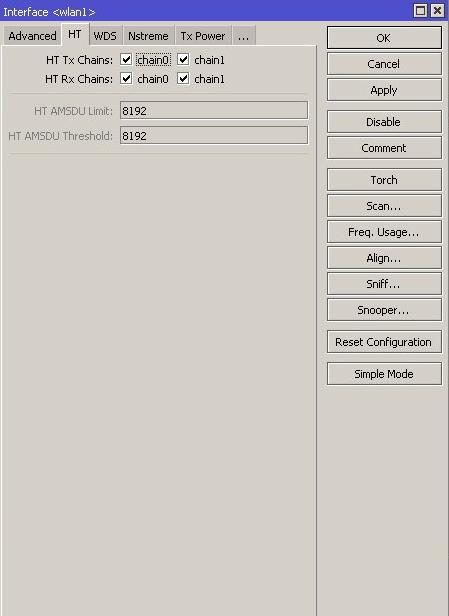The height and width of the screenshot is (616, 449).
Task: Maximize the Interface wlan1 window
Action: click(420, 10)
